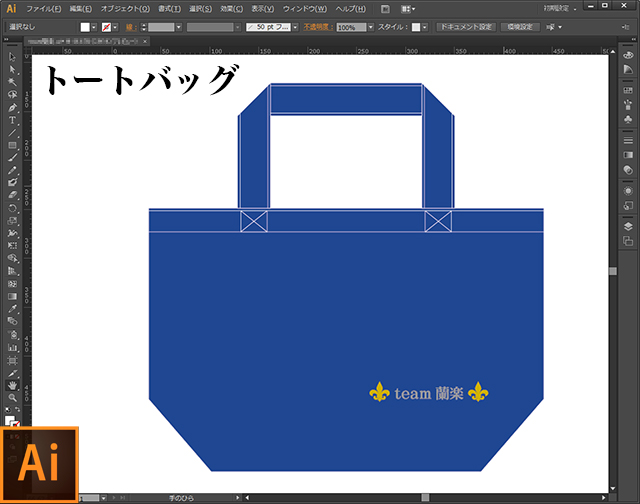The image size is (640, 504).
Task: Choose the Free Transform tool
Action: click(12, 245)
